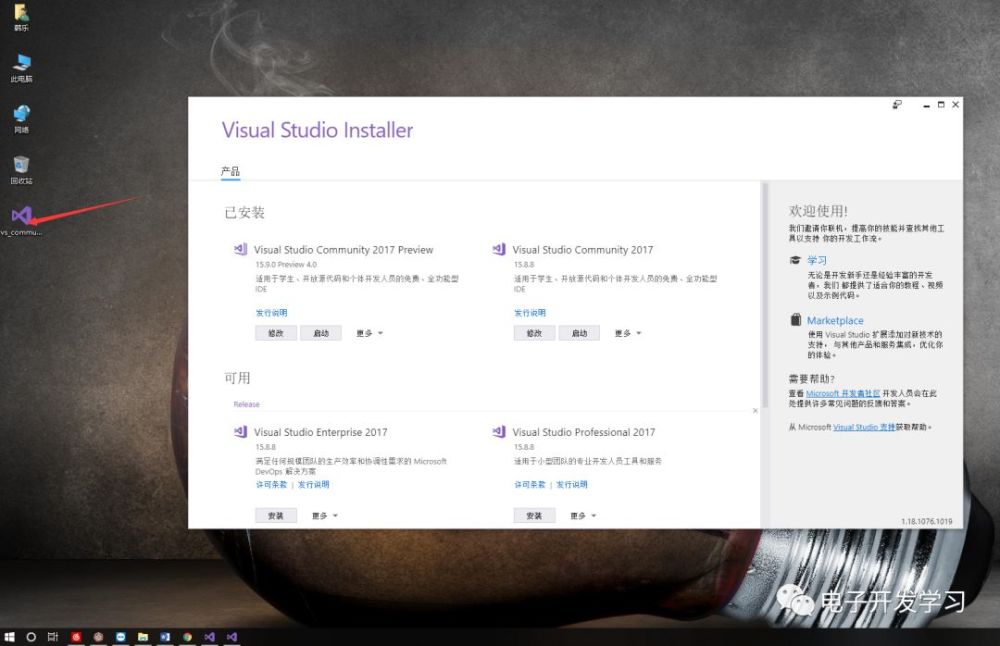
Task: Click 修改 for Community 2017 Preview
Action: pyautogui.click(x=276, y=333)
